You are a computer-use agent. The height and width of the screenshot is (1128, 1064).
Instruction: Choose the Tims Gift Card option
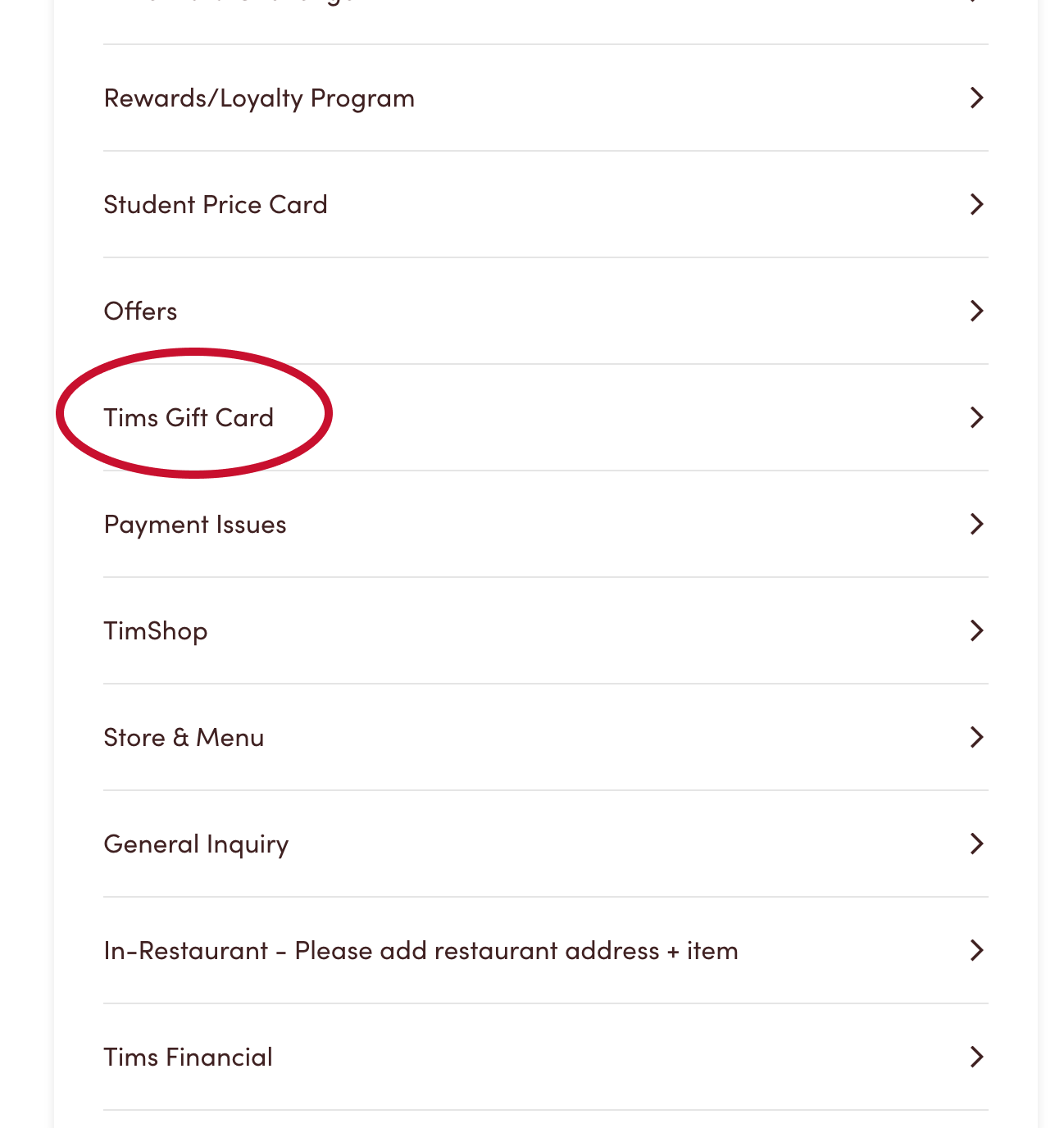click(x=189, y=418)
